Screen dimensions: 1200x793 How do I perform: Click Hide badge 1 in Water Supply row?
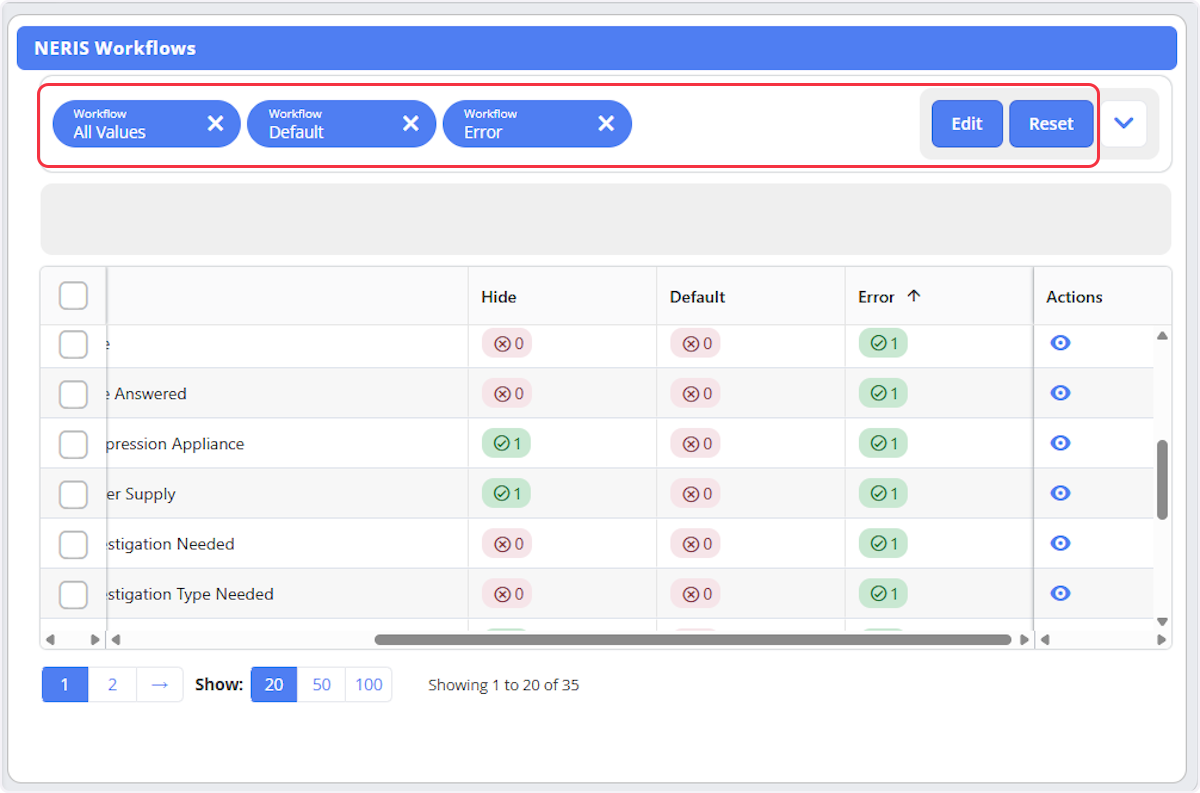[x=506, y=493]
